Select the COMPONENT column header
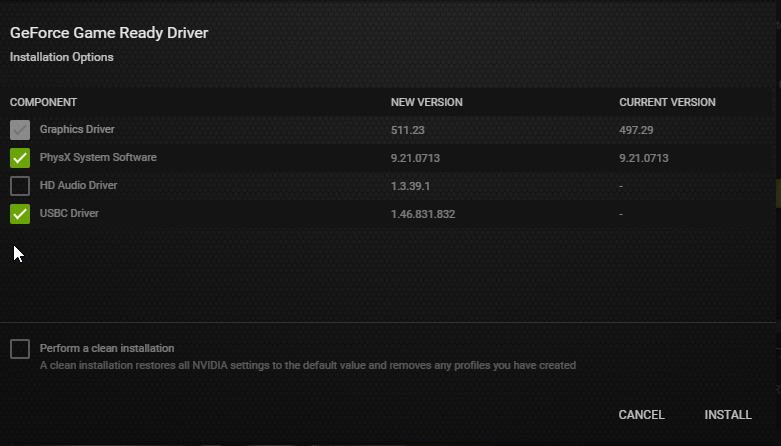781x446 pixels. 43,102
